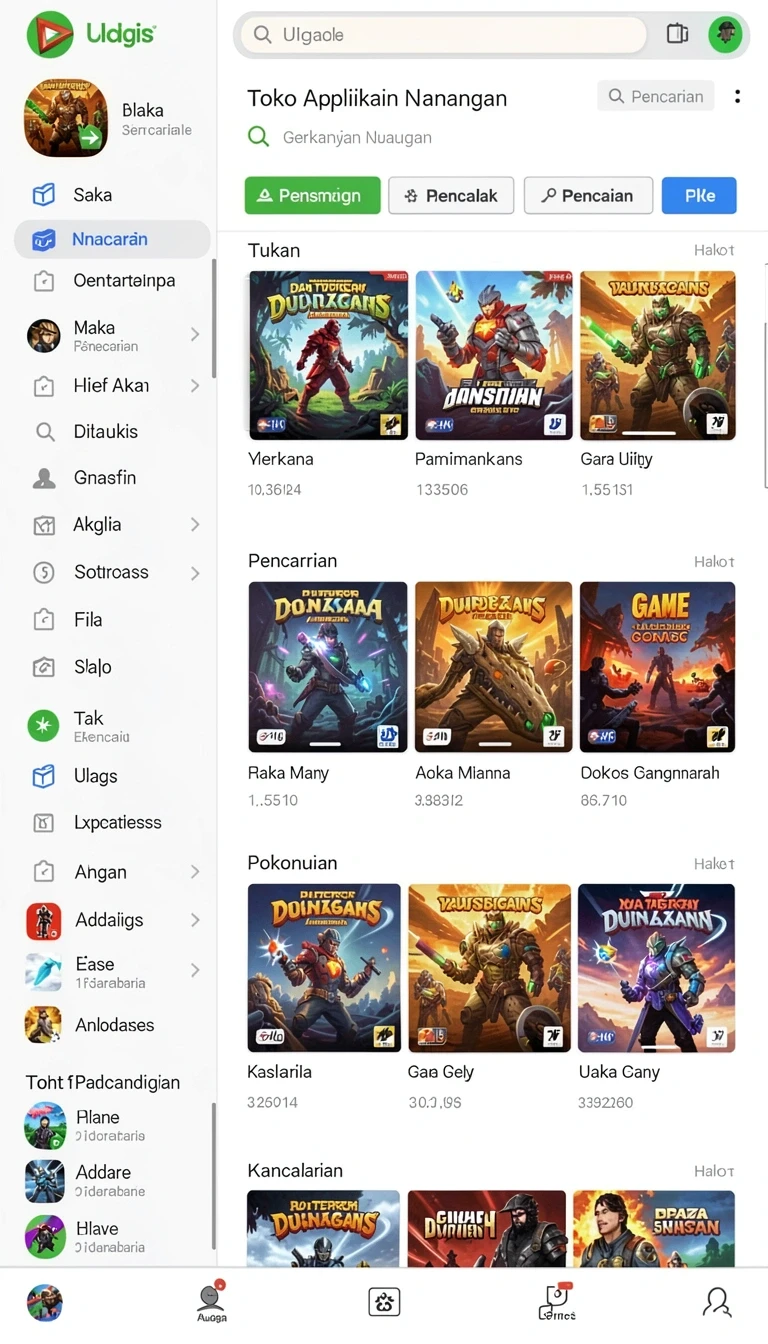Screen dimensions: 768x1344
Task: Click the green Pensmaign button
Action: click(x=312, y=196)
